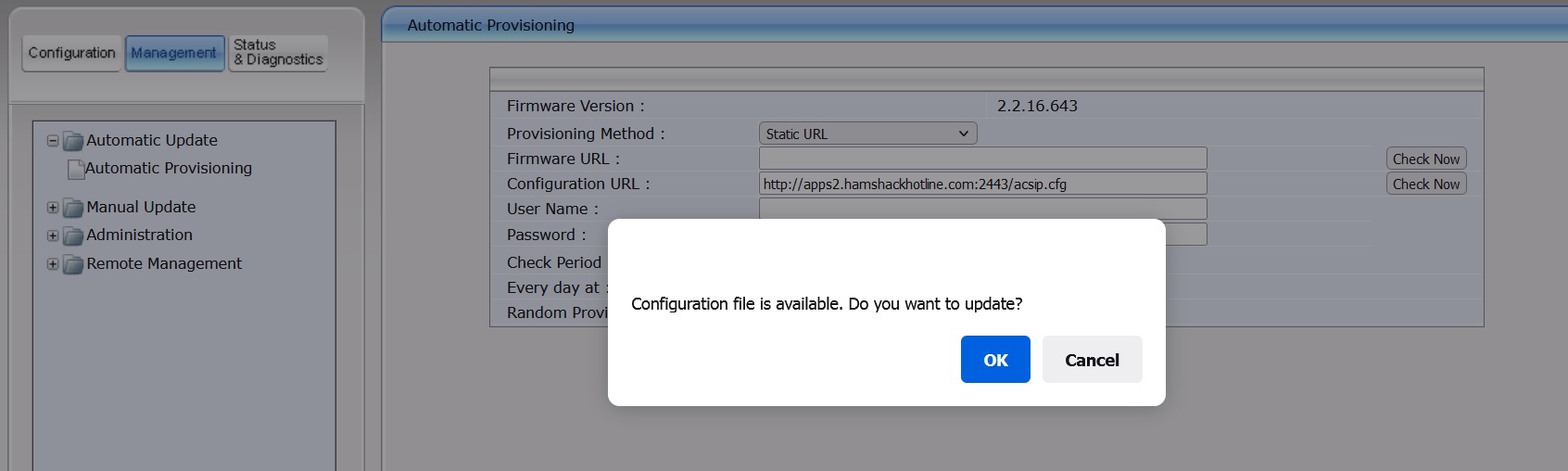Expand the Administration tree node
The width and height of the screenshot is (1568, 471).
click(x=53, y=235)
